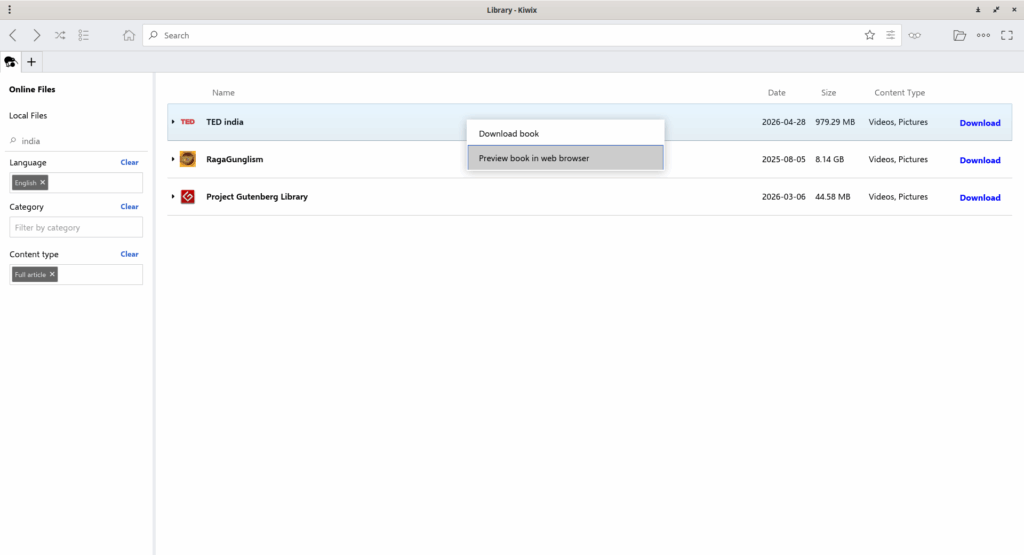Click the size 44.58 MB

tap(833, 197)
